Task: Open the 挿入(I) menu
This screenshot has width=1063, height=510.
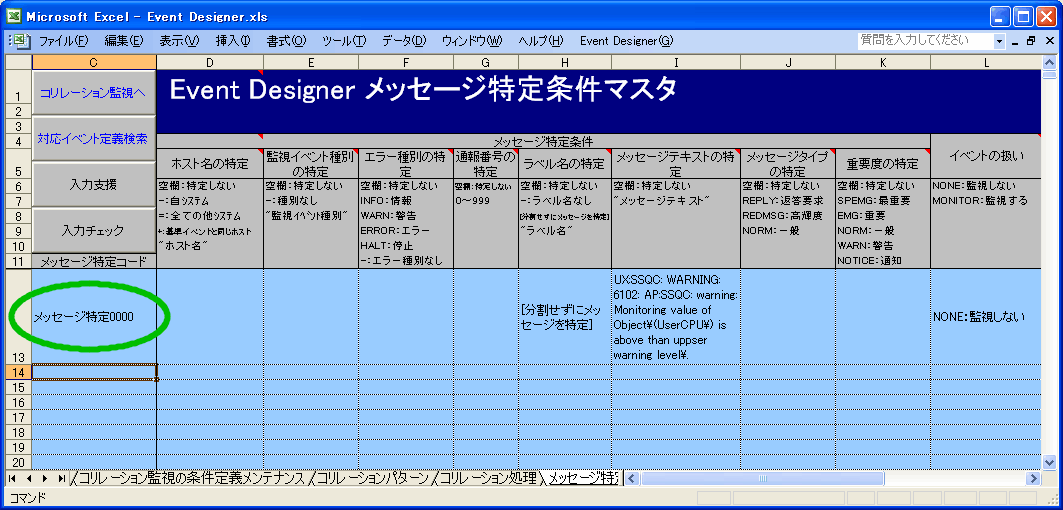Action: tap(233, 41)
